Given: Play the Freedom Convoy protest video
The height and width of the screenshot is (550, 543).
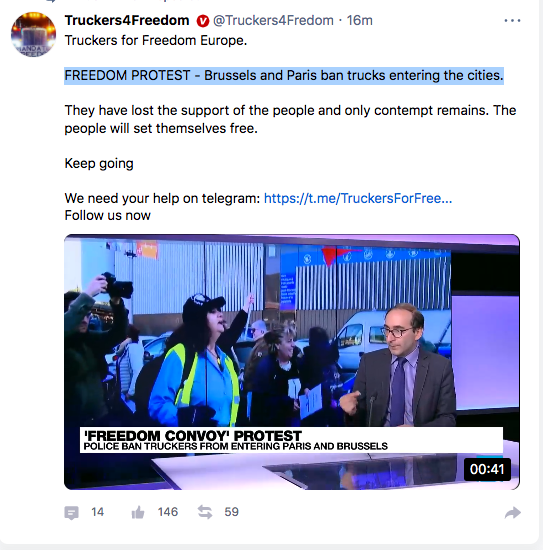Looking at the screenshot, I should pyautogui.click(x=292, y=362).
